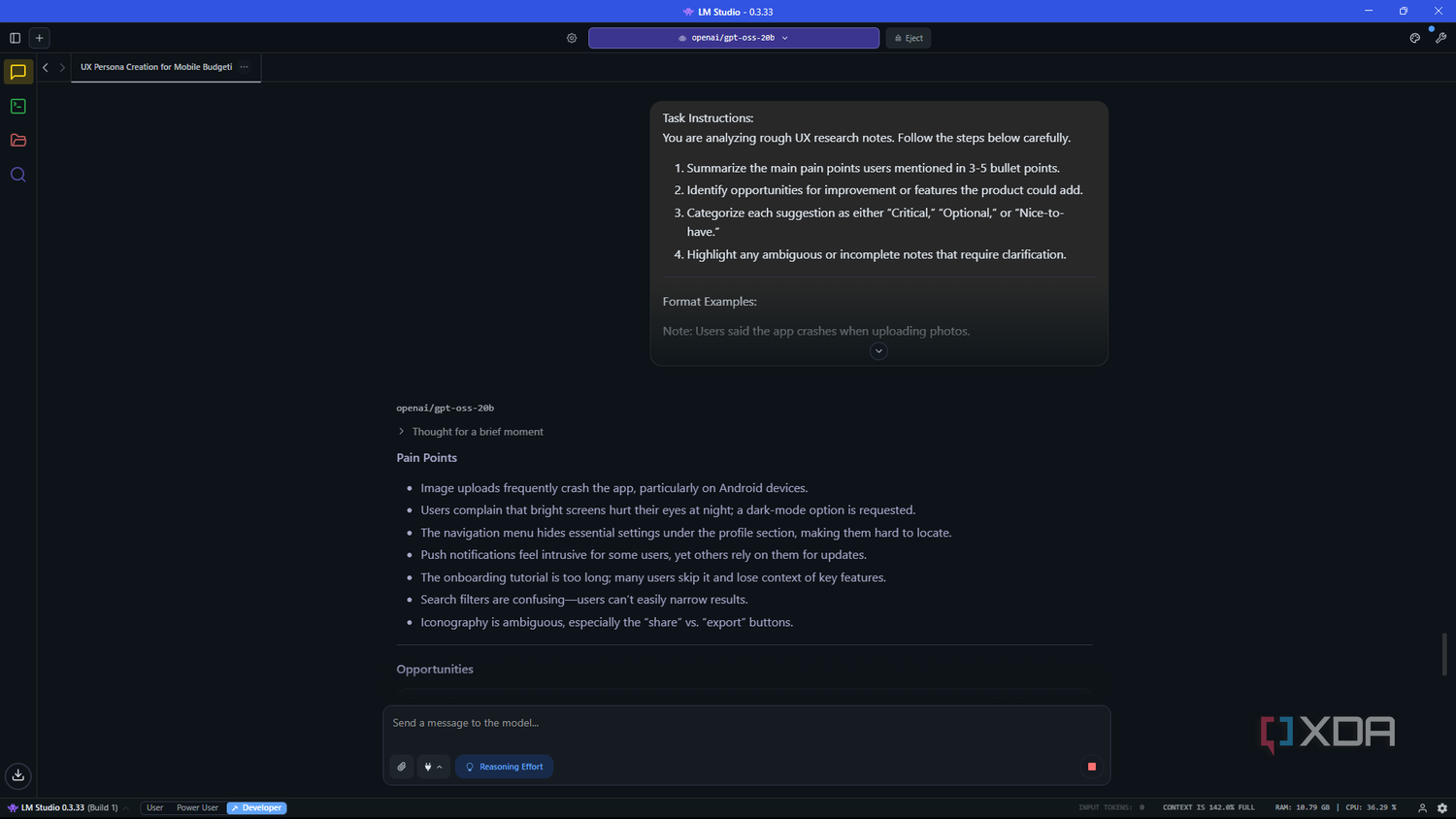Click the CPU usage status entry

(1371, 807)
